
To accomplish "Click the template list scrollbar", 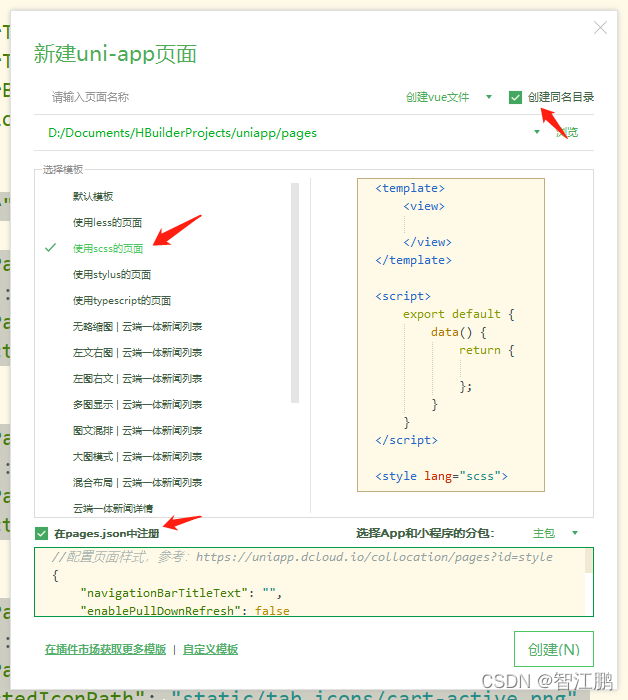I will [295, 292].
